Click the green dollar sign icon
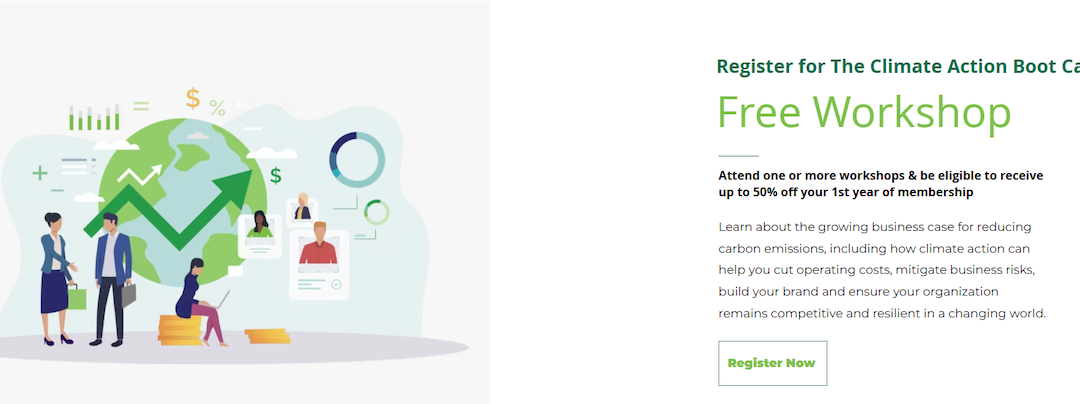The image size is (1080, 404). 275,176
